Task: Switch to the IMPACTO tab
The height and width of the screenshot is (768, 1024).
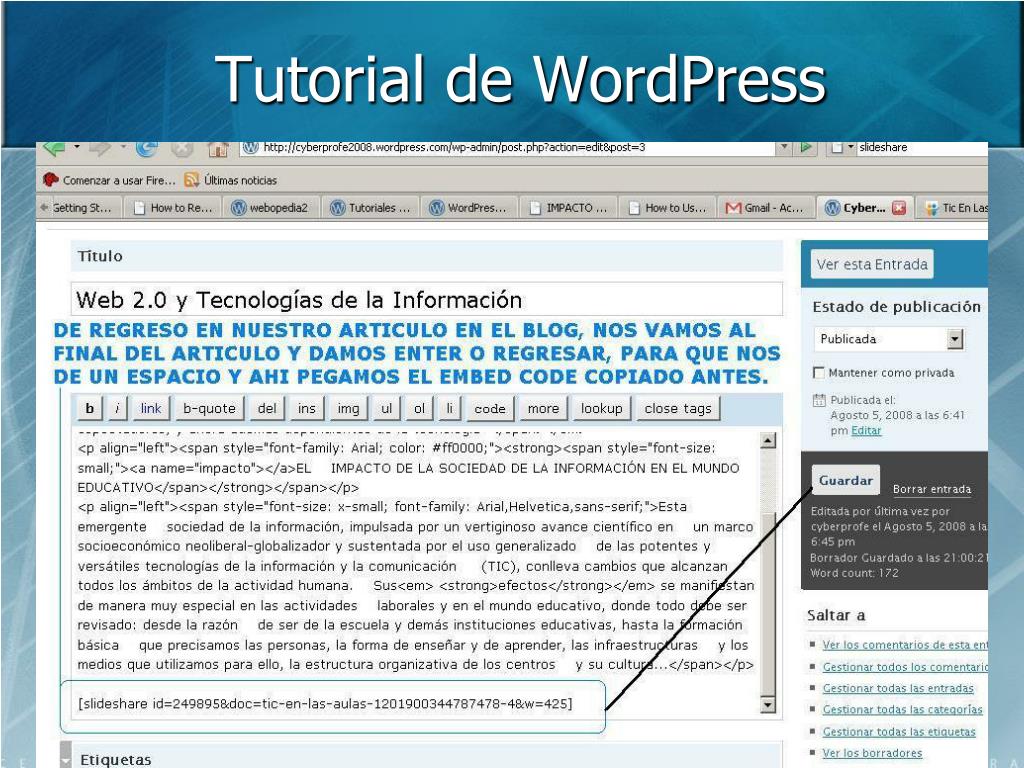Action: pyautogui.click(x=569, y=208)
